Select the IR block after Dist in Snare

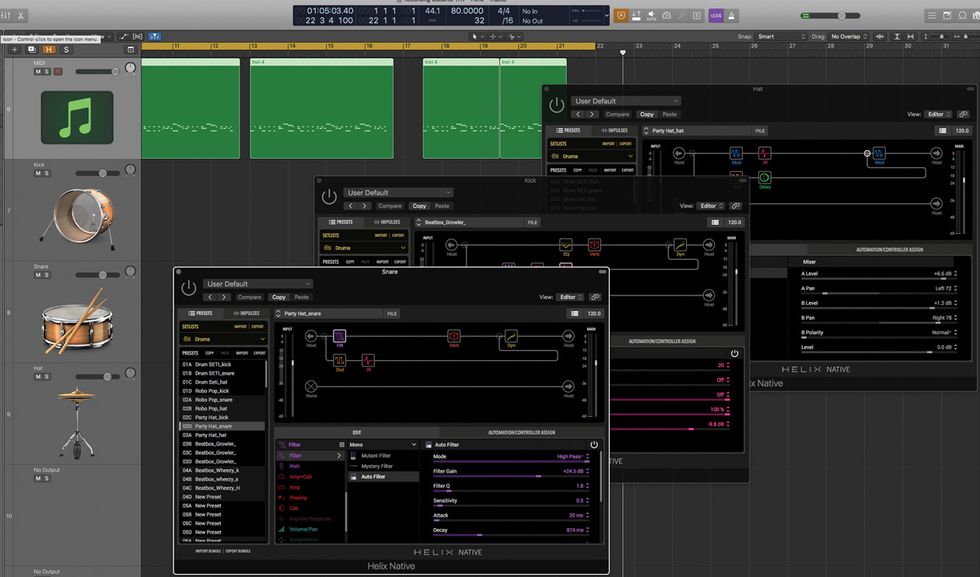point(368,361)
